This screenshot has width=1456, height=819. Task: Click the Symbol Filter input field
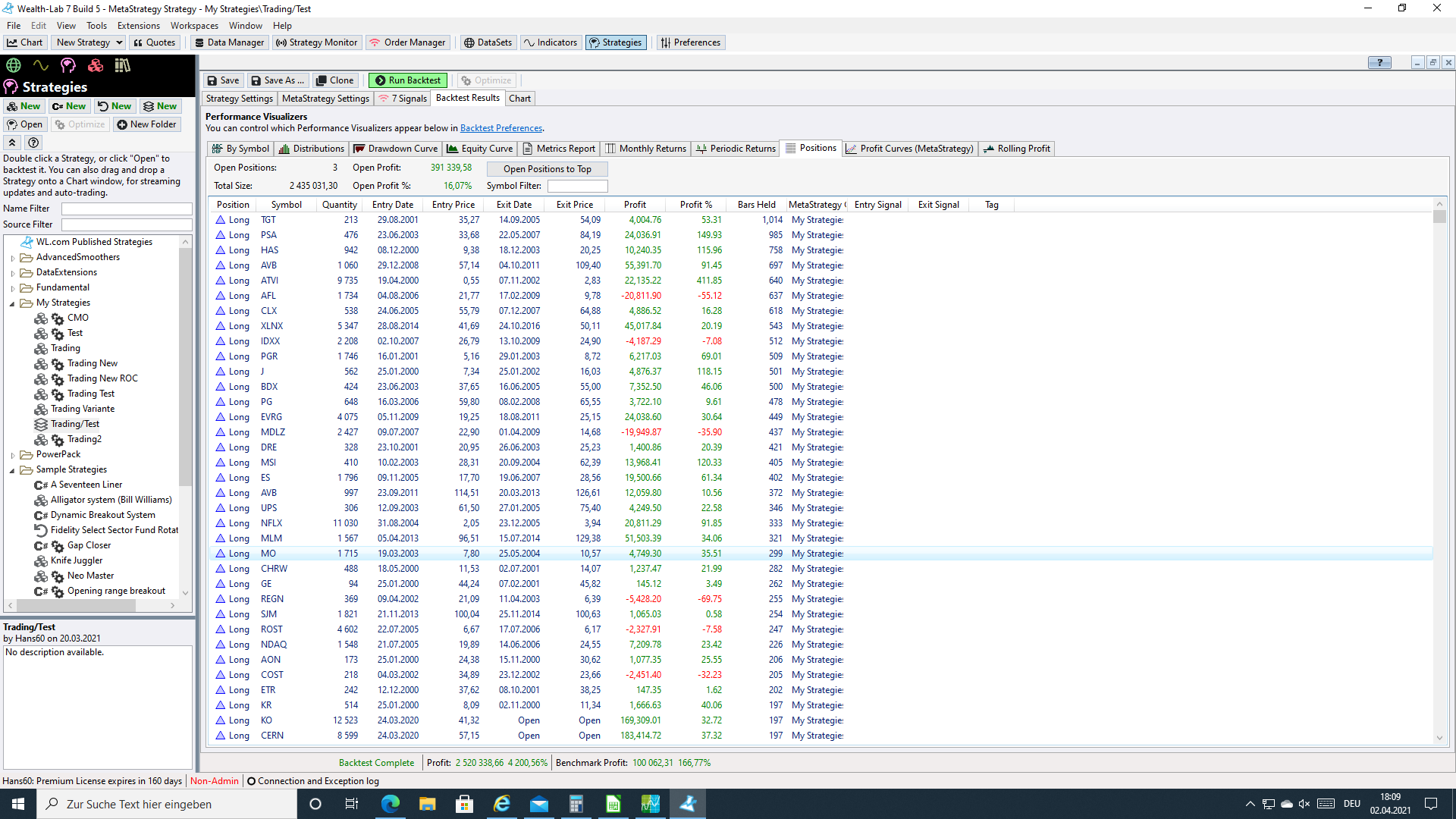(577, 186)
